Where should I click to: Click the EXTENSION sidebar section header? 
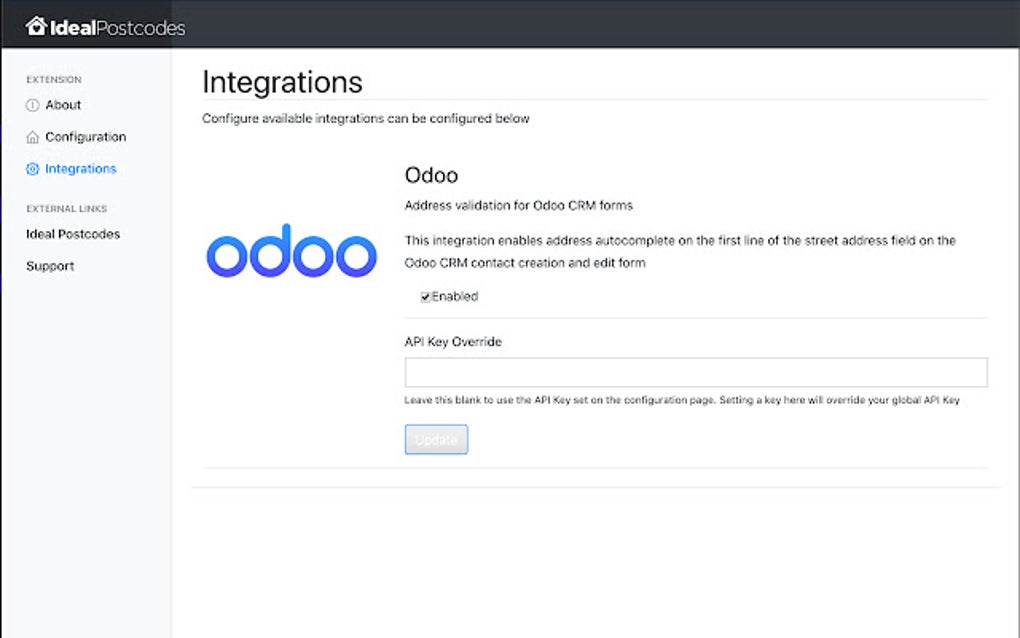pos(54,79)
